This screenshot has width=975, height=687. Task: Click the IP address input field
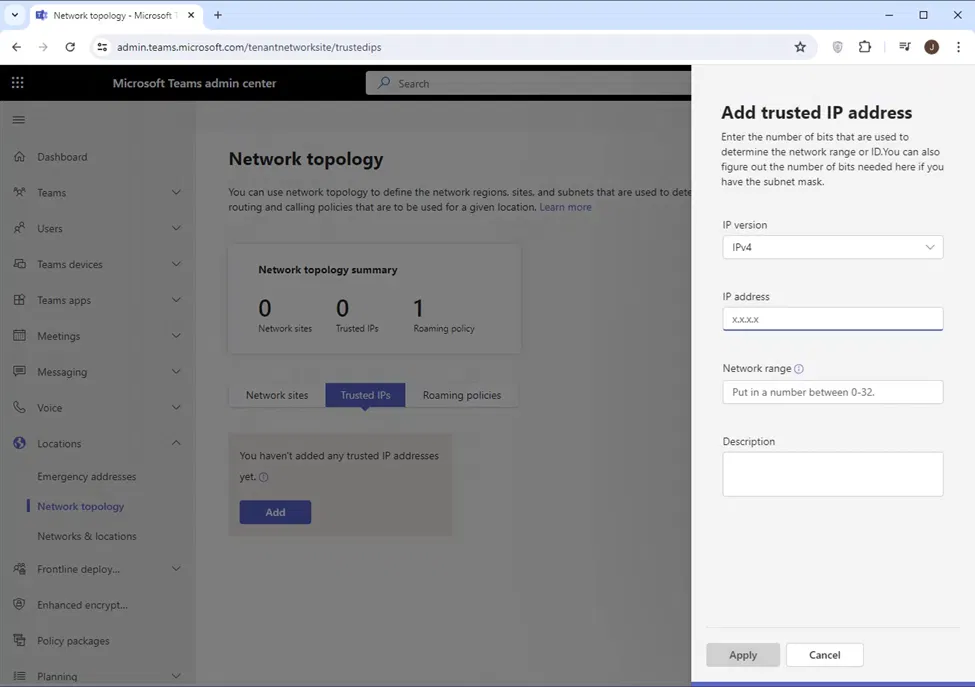click(832, 319)
